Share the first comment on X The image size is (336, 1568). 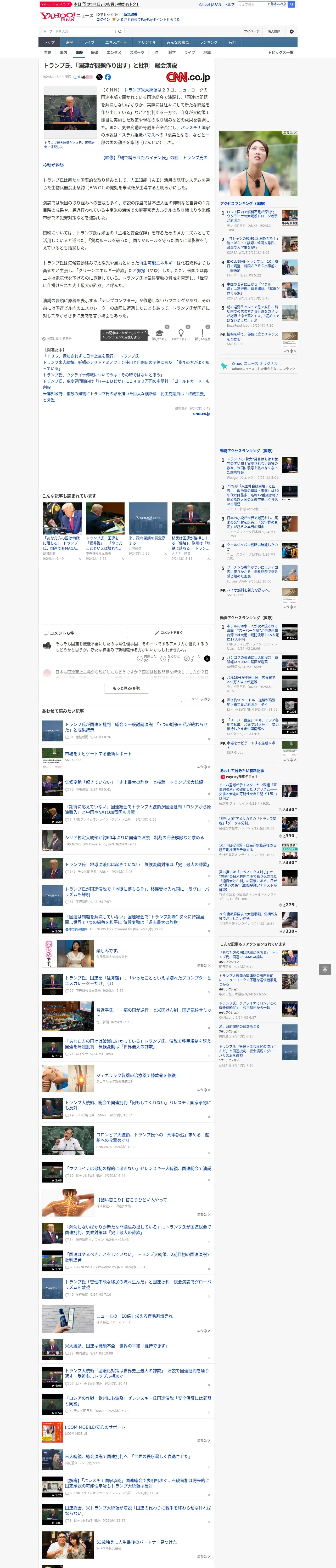207,659
